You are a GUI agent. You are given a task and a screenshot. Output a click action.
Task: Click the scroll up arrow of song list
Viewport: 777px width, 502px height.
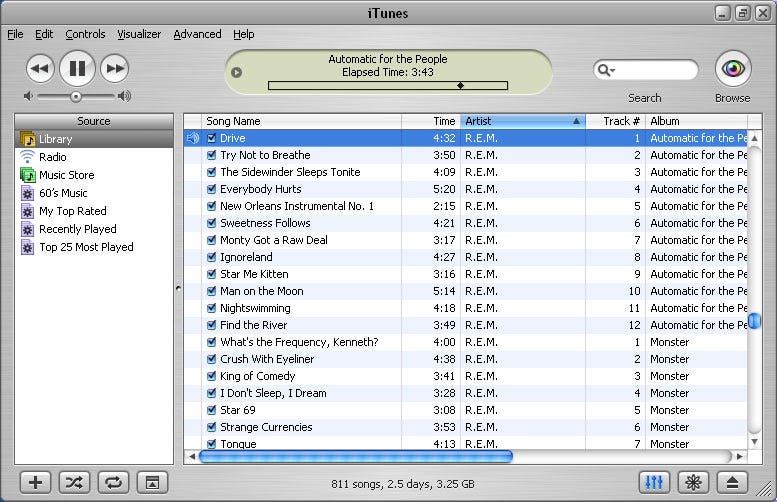pyautogui.click(x=754, y=138)
